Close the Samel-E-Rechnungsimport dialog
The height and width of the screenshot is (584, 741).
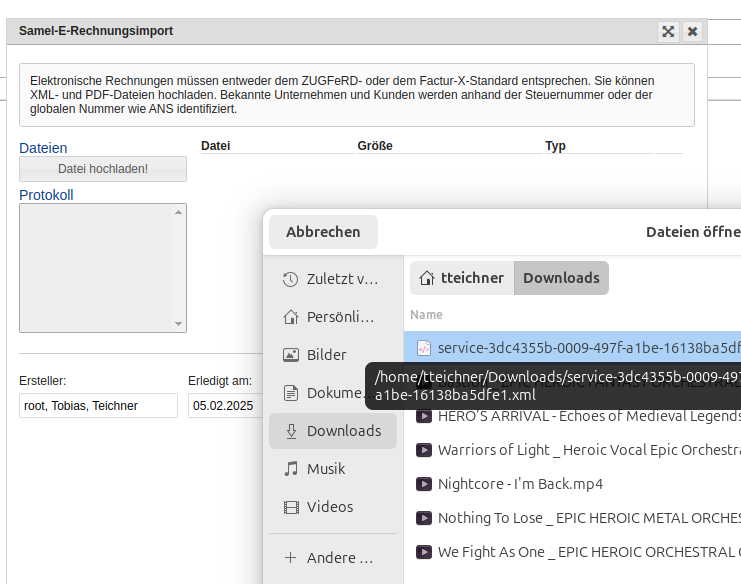tap(692, 31)
